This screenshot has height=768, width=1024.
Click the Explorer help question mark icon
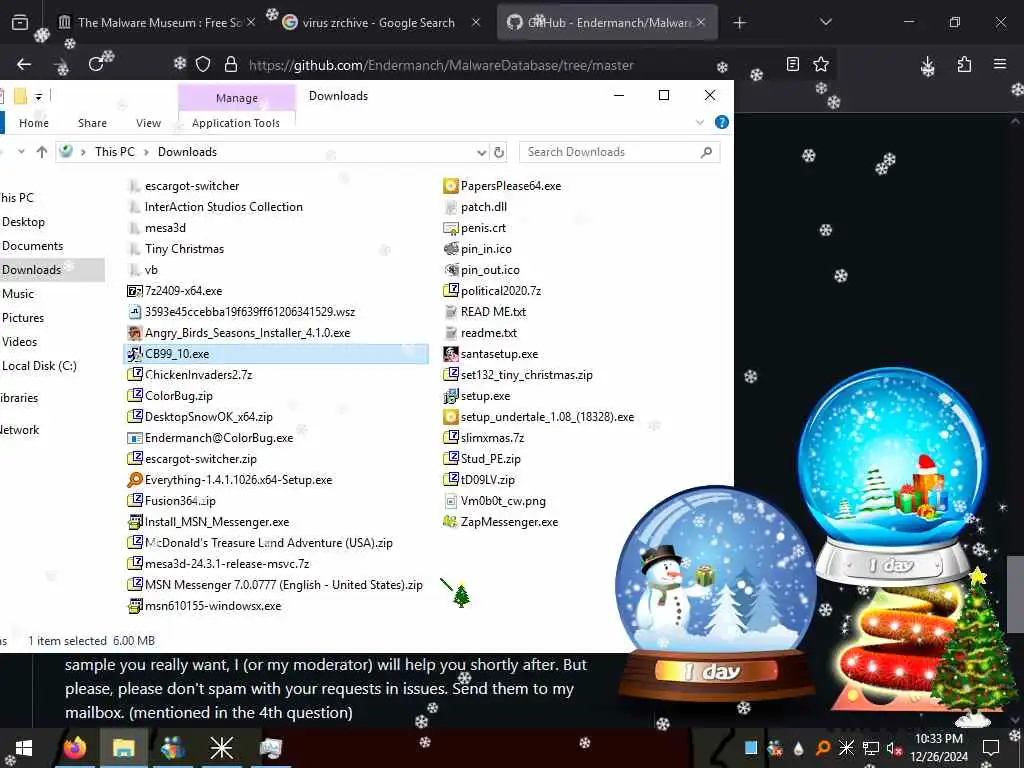(722, 122)
